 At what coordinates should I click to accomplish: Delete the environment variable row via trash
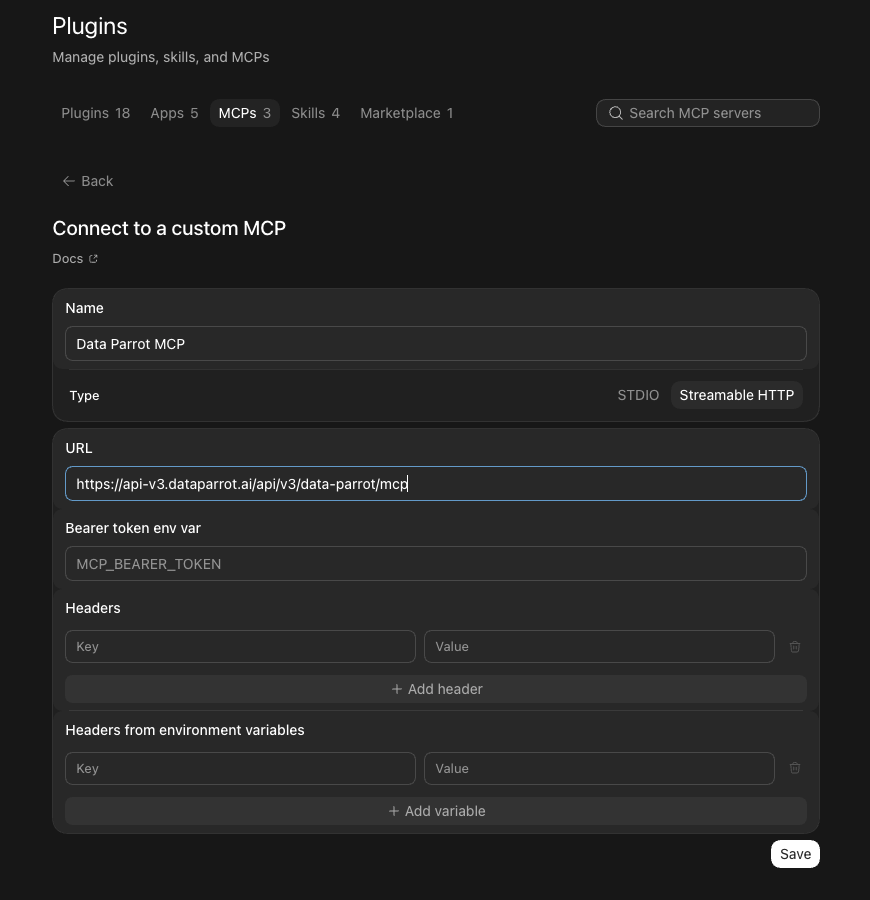(x=795, y=768)
